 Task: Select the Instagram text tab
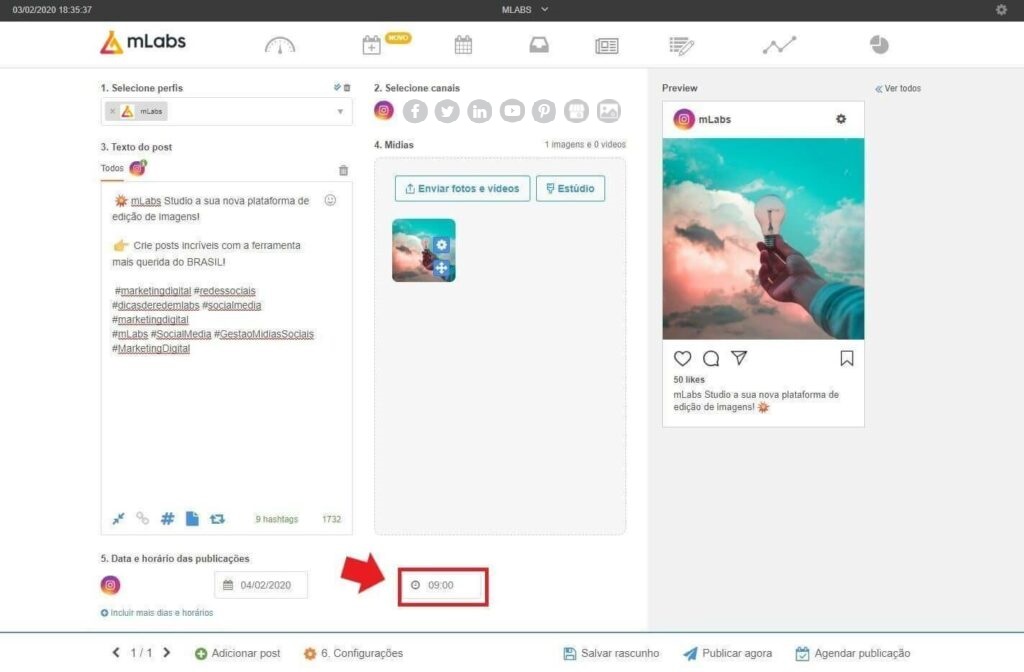tap(138, 168)
